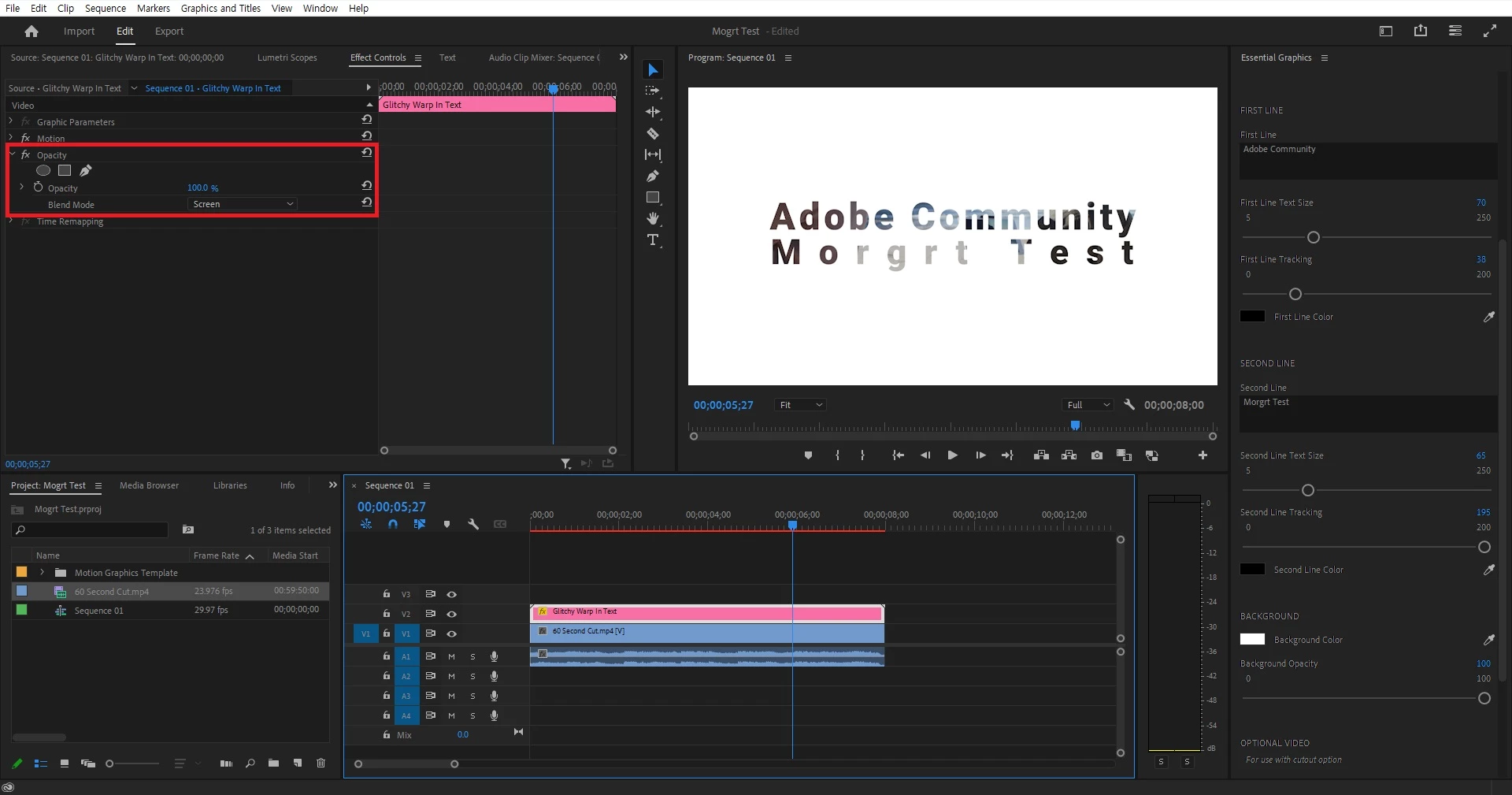
Task: Create 4-point polygon mask under Opacity
Action: [65, 170]
